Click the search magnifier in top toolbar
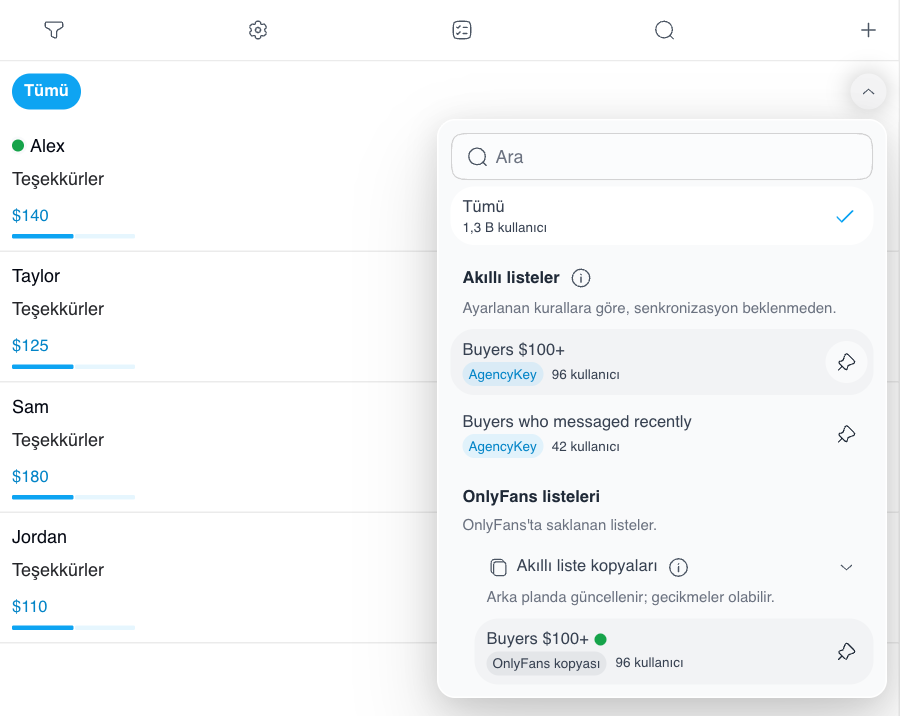This screenshot has width=900, height=716. pos(664,30)
